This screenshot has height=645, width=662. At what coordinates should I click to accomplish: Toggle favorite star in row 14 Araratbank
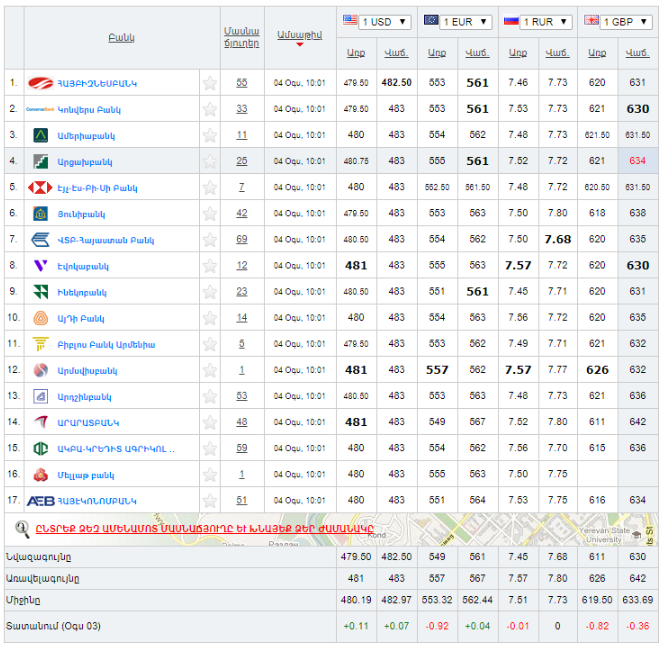[x=209, y=422]
